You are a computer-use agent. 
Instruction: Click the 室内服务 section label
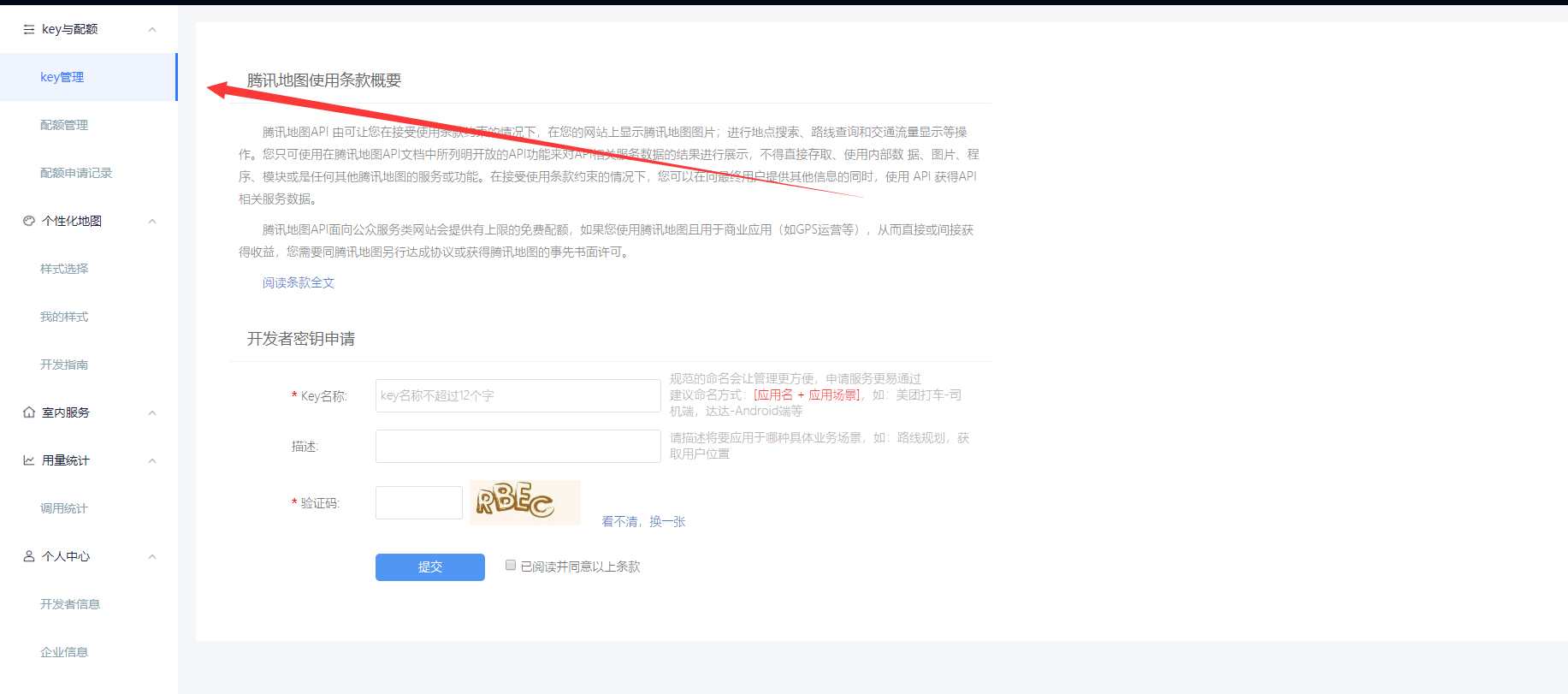pyautogui.click(x=66, y=412)
